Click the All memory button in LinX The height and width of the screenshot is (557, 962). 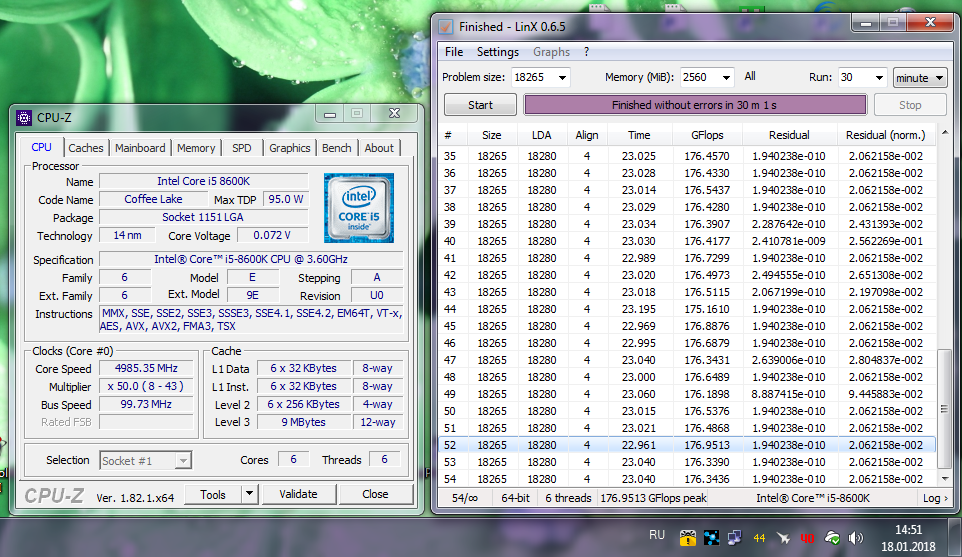point(750,77)
